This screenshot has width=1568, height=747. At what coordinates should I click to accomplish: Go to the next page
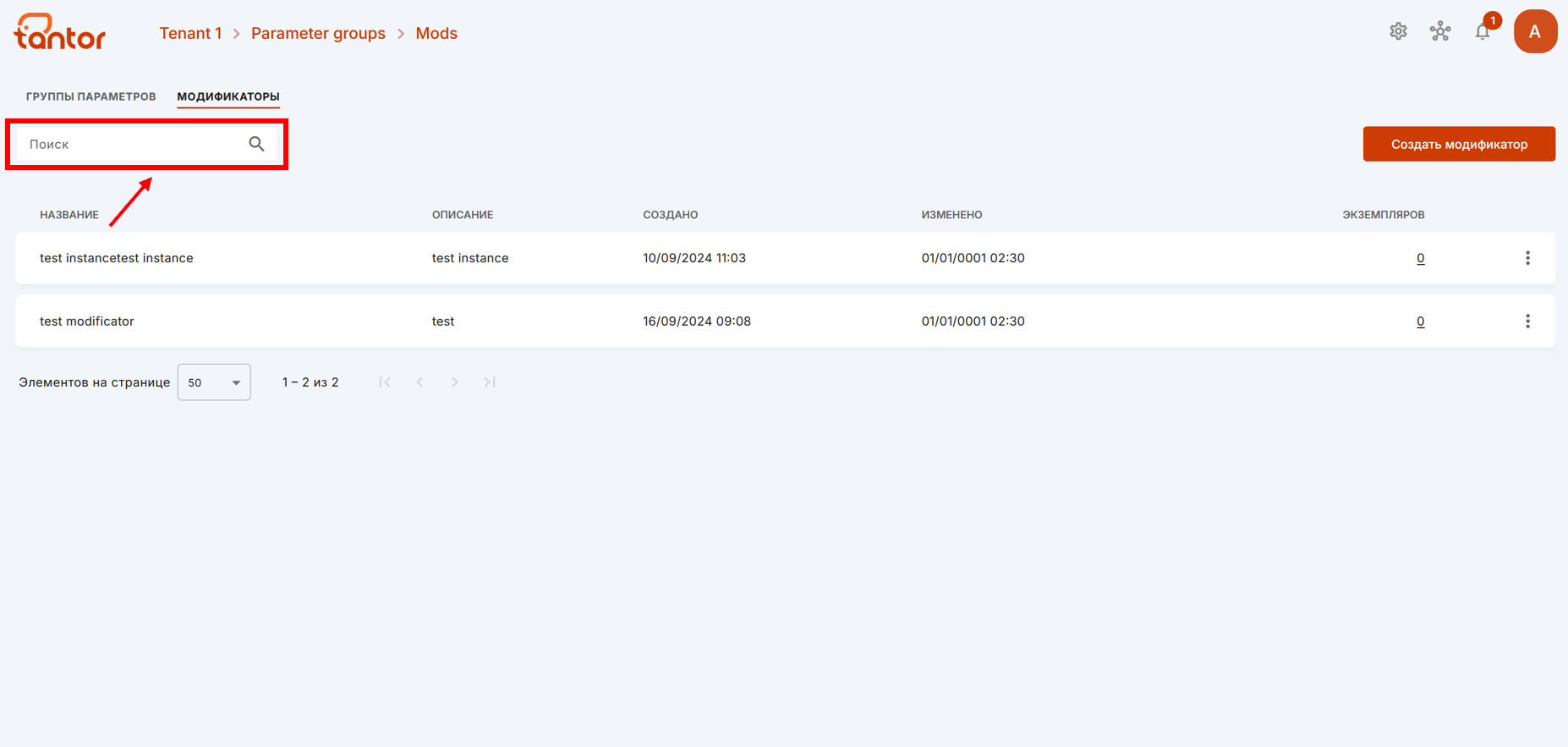pyautogui.click(x=454, y=382)
